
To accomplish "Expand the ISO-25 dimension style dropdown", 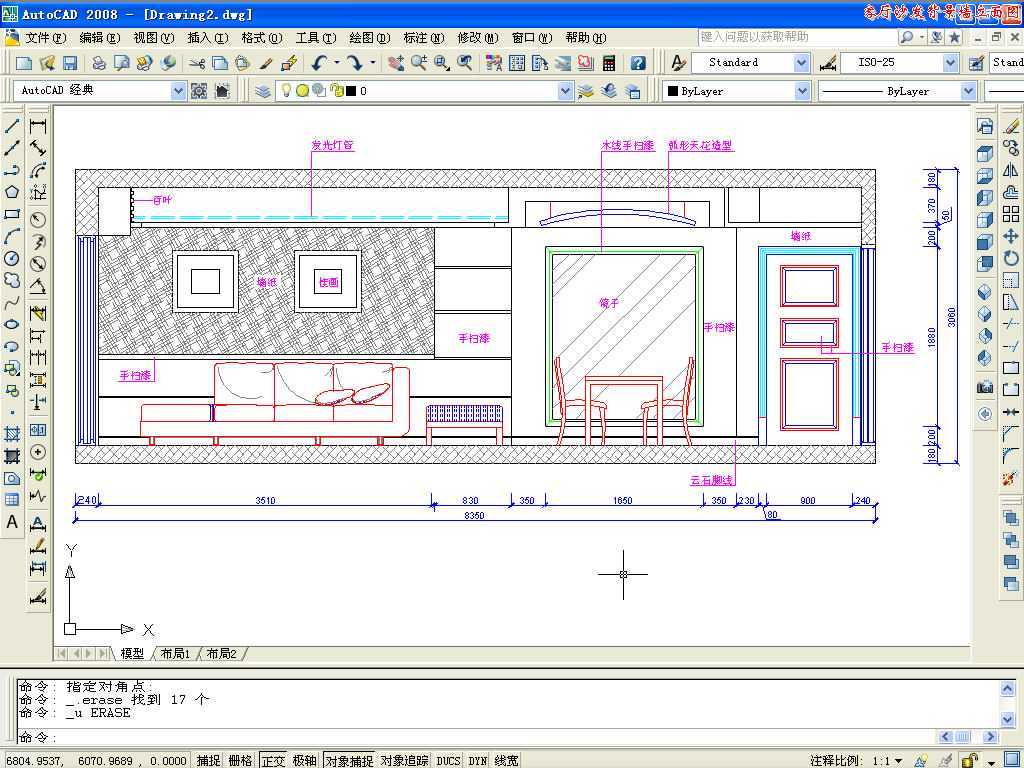I will coord(950,63).
